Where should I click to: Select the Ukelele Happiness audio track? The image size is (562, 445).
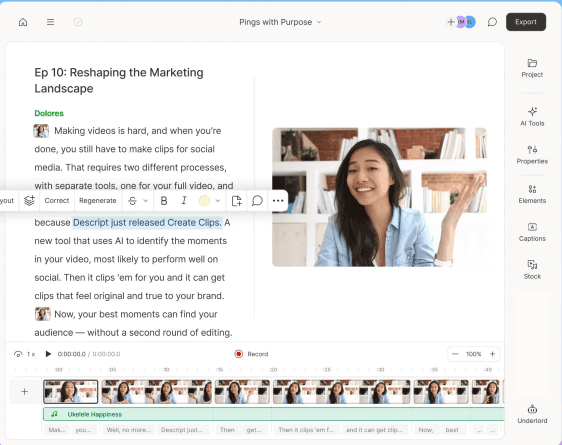click(273, 414)
